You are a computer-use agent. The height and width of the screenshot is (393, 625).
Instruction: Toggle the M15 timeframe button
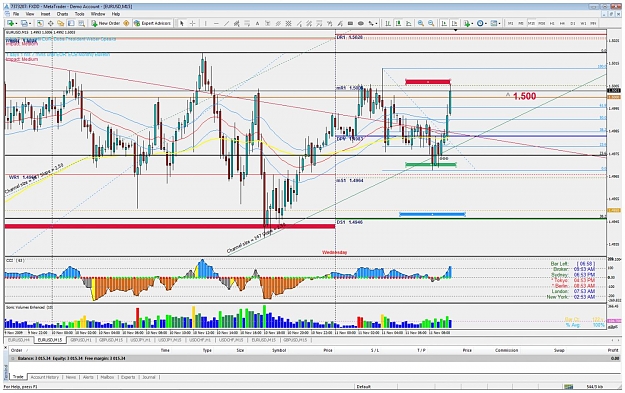click(531, 23)
